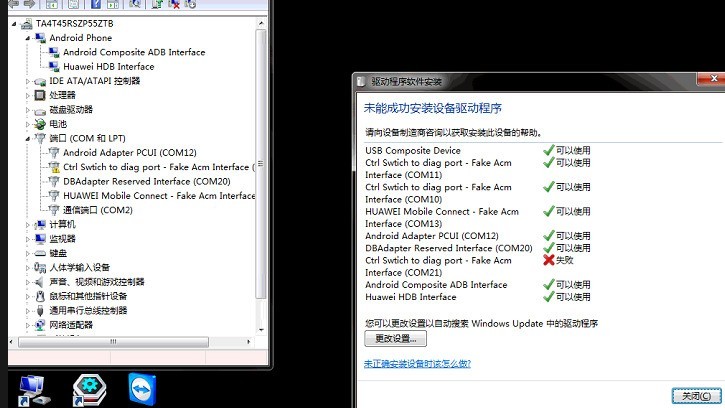Screen dimensions: 725x408
Task: Click the blue Help icon in the toolbar
Action: [x=96, y=4]
